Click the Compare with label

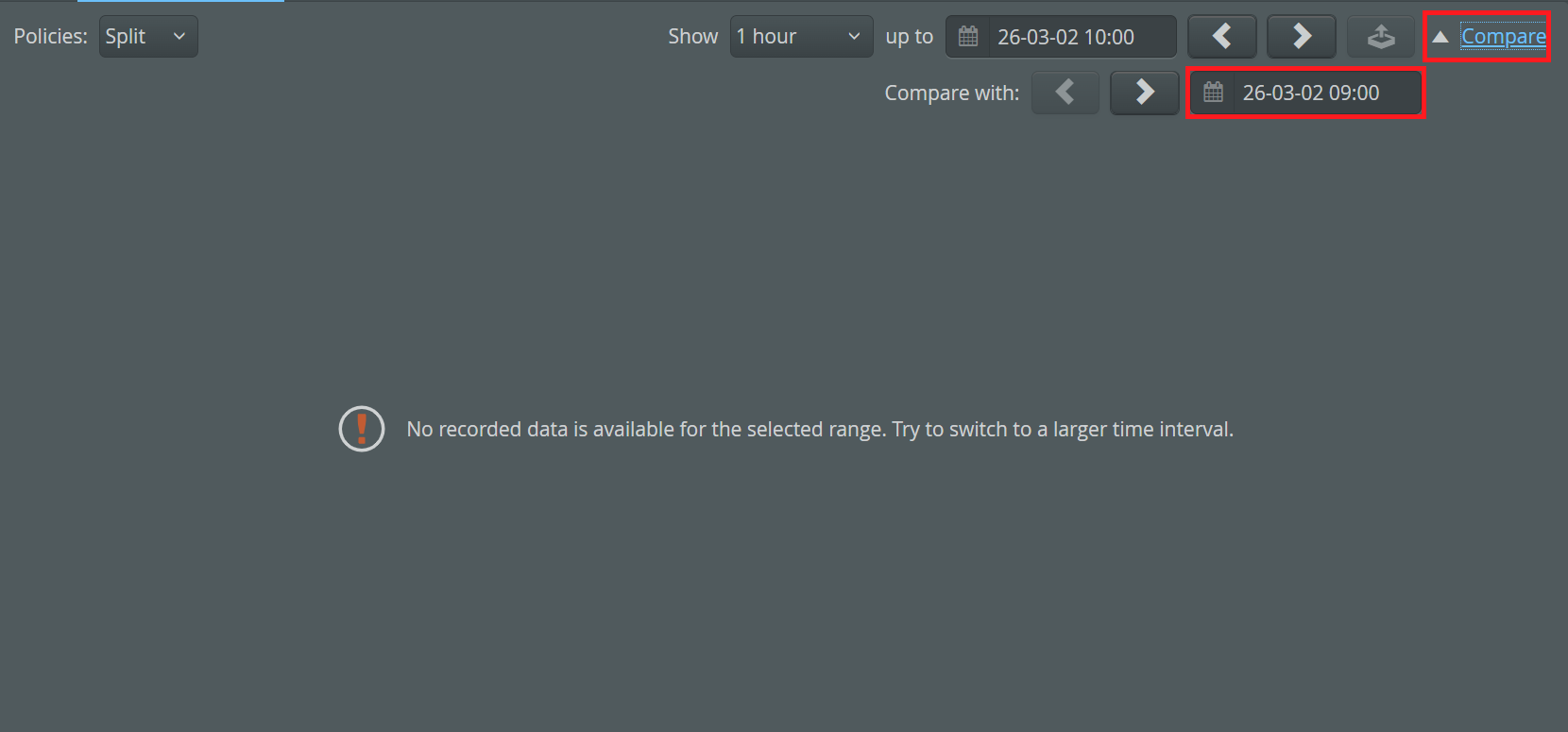pos(951,93)
